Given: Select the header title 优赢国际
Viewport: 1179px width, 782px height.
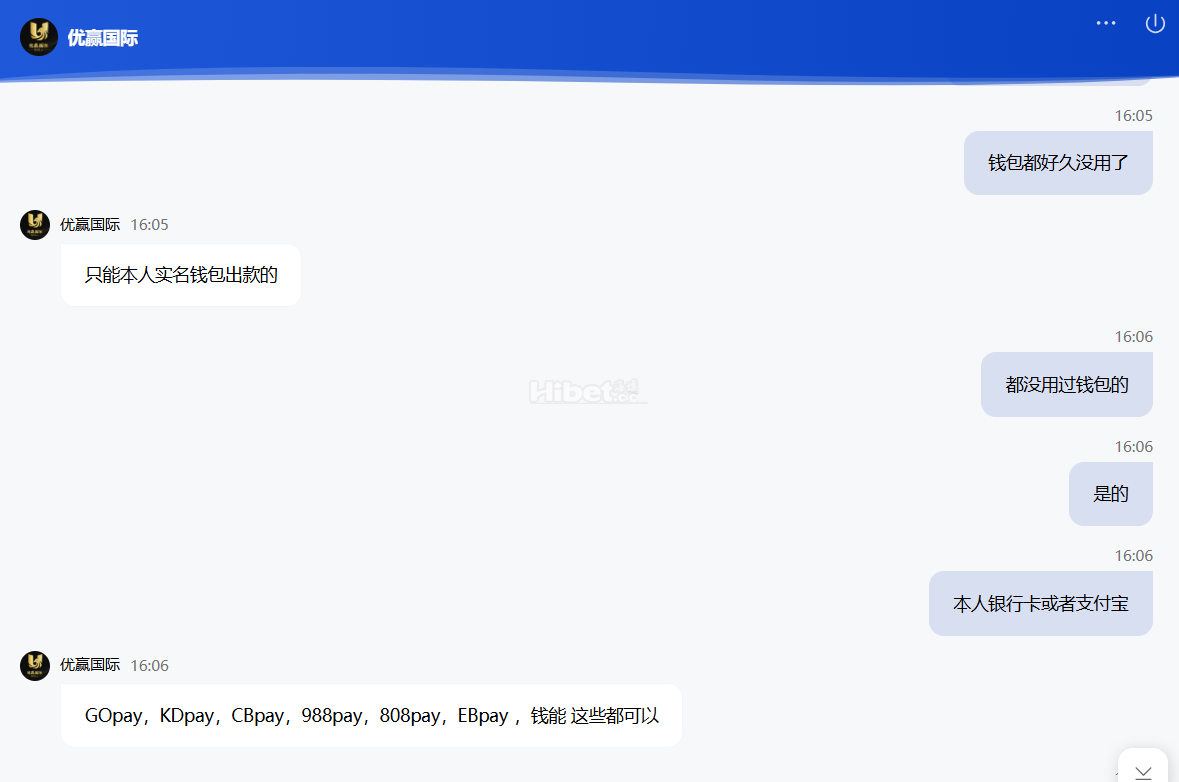Looking at the screenshot, I should click(x=103, y=39).
